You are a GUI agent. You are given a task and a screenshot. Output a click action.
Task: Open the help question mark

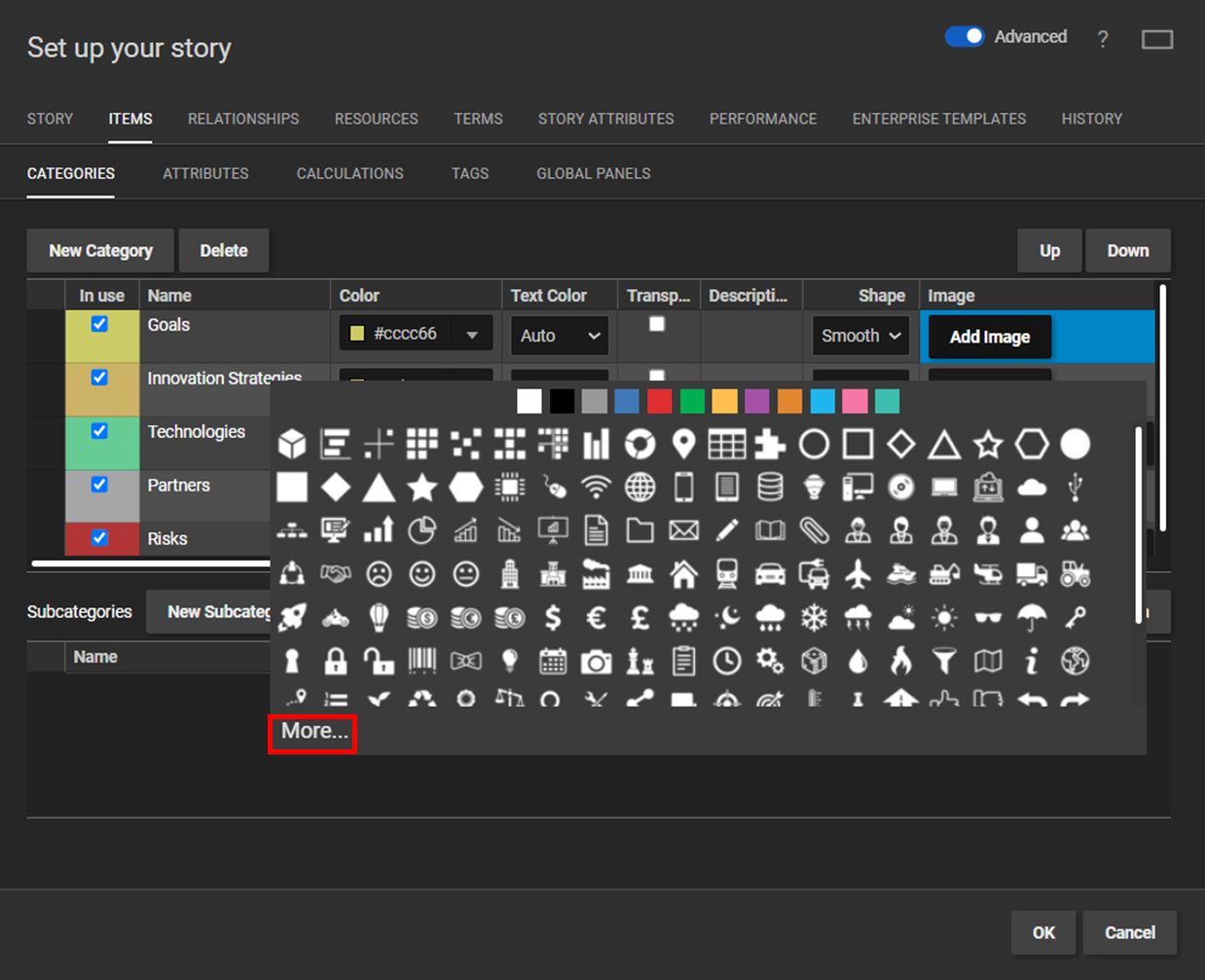tap(1103, 39)
